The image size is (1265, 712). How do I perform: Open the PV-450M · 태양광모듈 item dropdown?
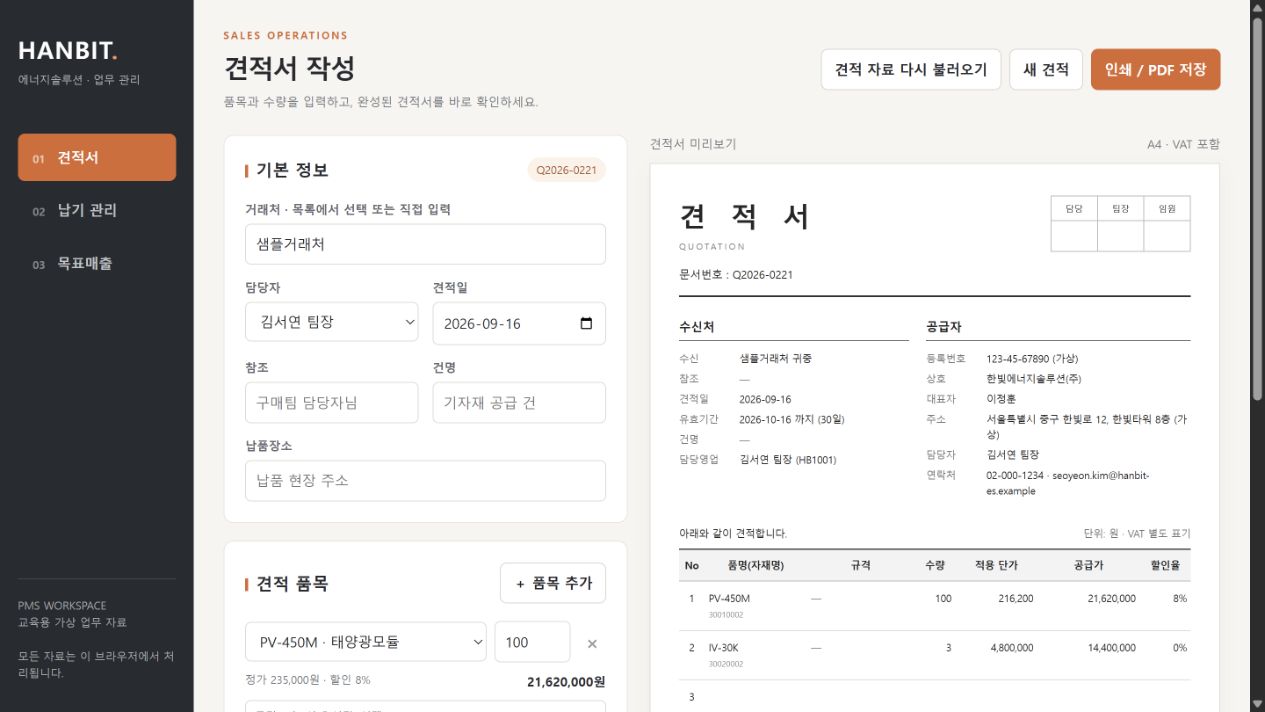tap(366, 642)
